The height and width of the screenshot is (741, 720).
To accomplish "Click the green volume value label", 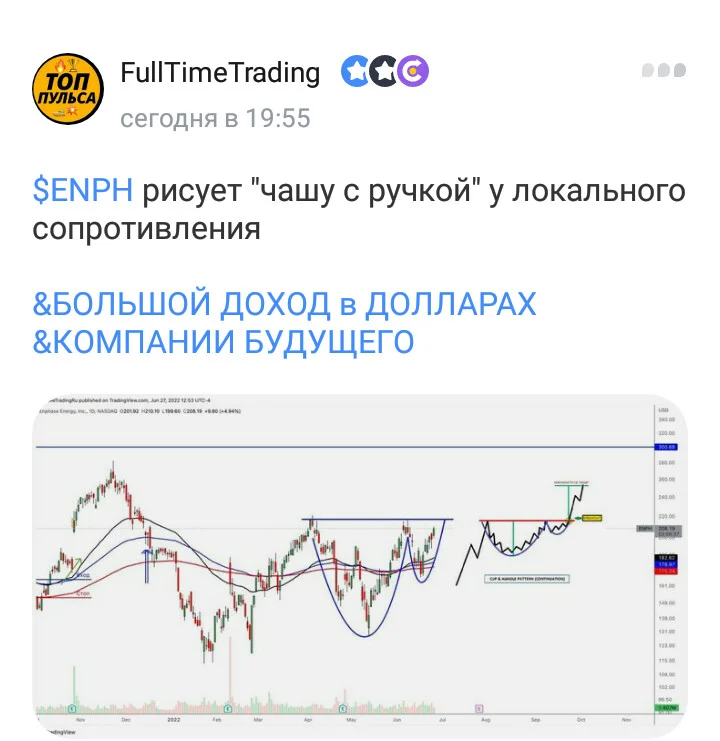I will point(666,707).
